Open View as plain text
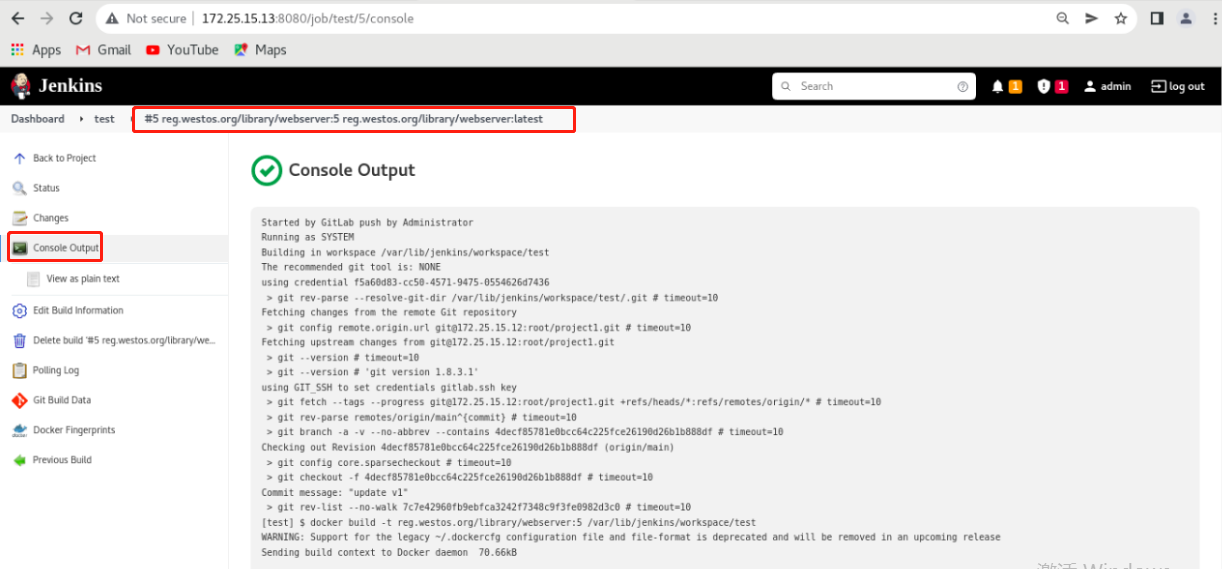 coord(83,279)
